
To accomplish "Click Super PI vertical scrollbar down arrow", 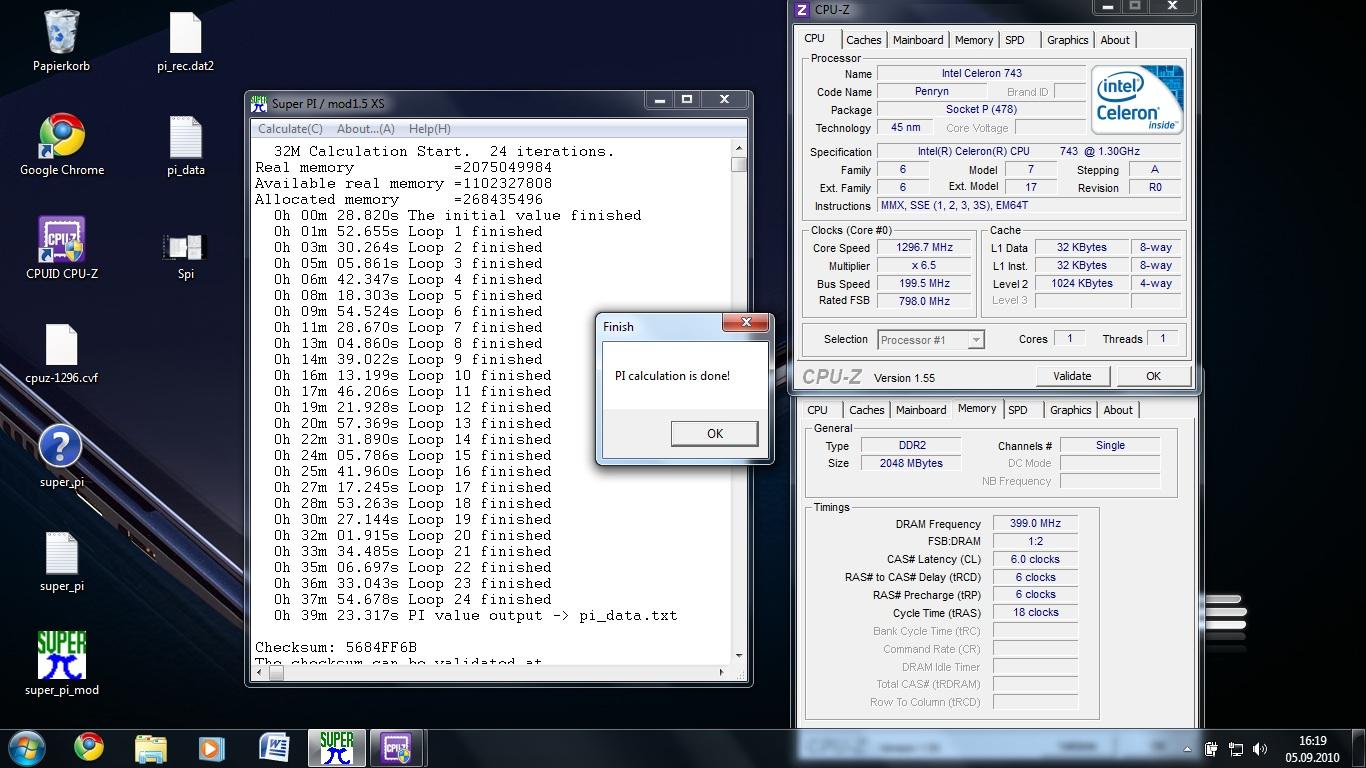I will pos(739,655).
